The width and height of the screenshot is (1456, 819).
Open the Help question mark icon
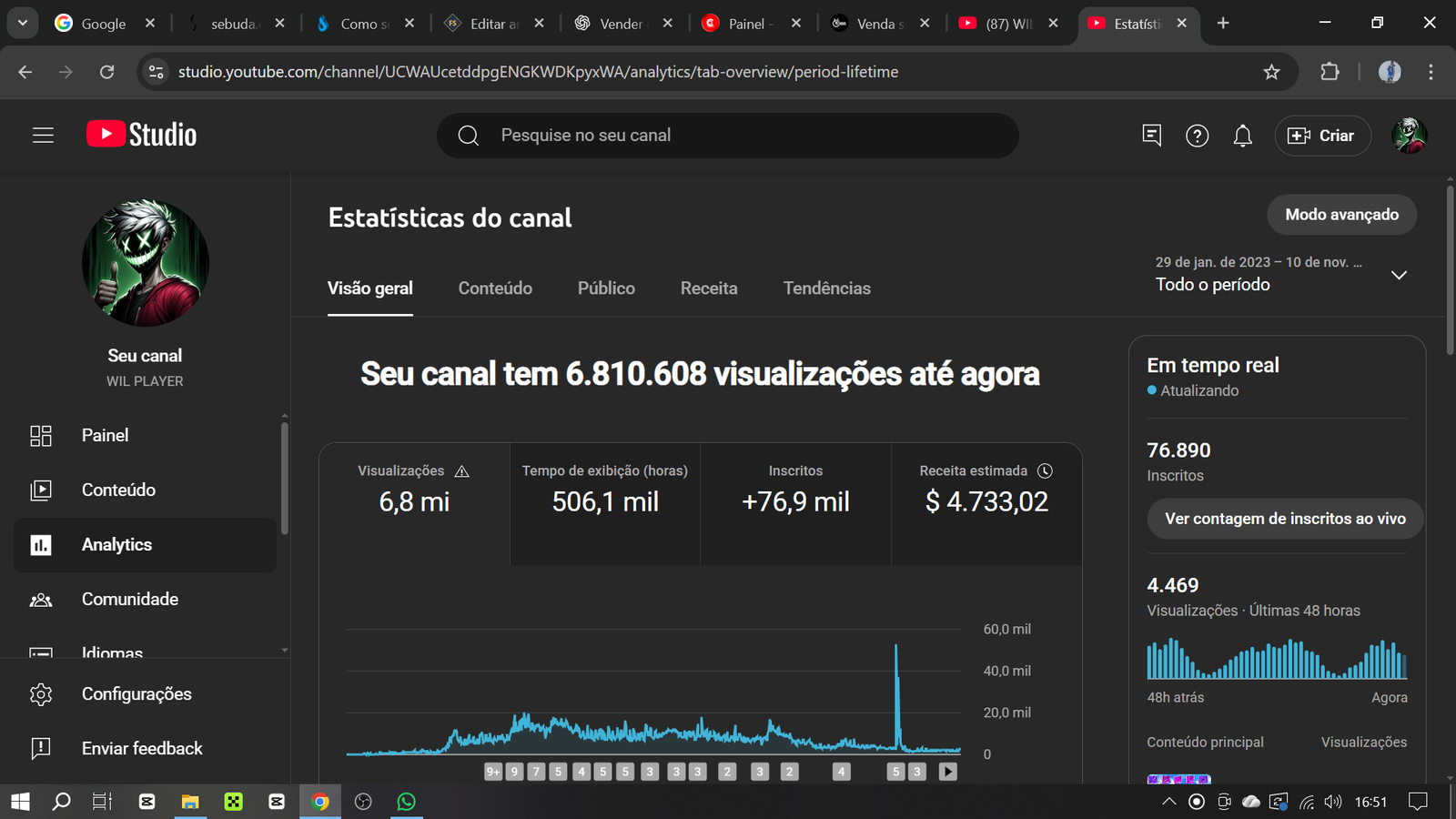[1197, 136]
